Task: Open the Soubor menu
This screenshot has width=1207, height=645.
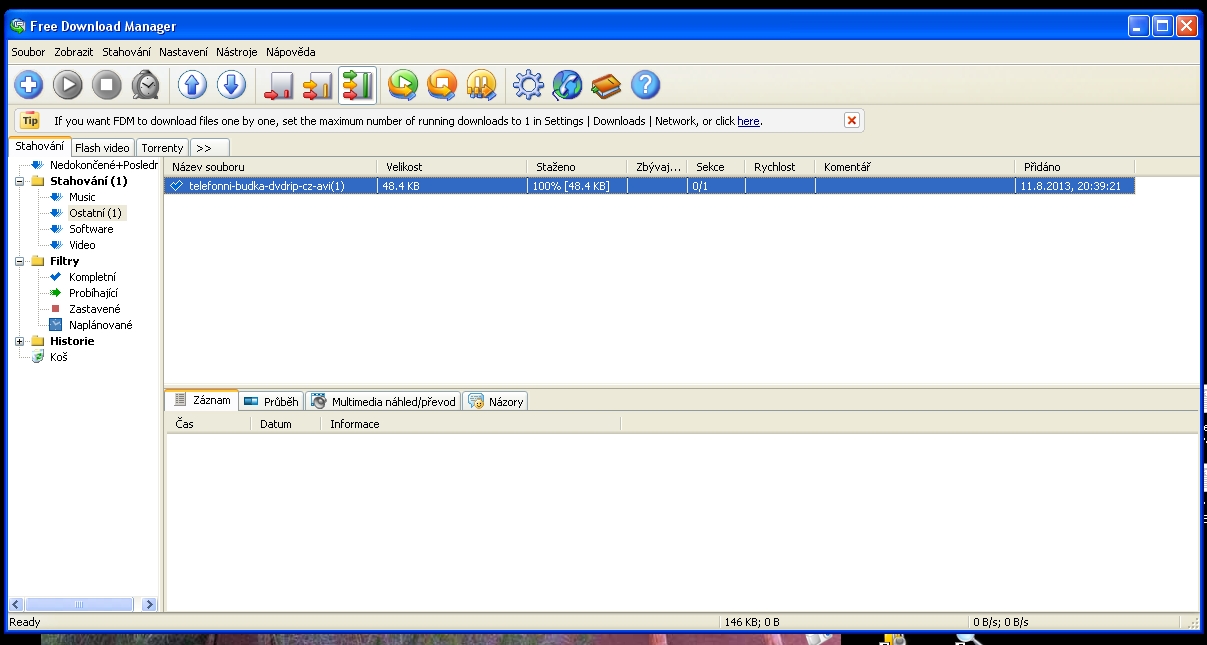Action: pos(28,52)
